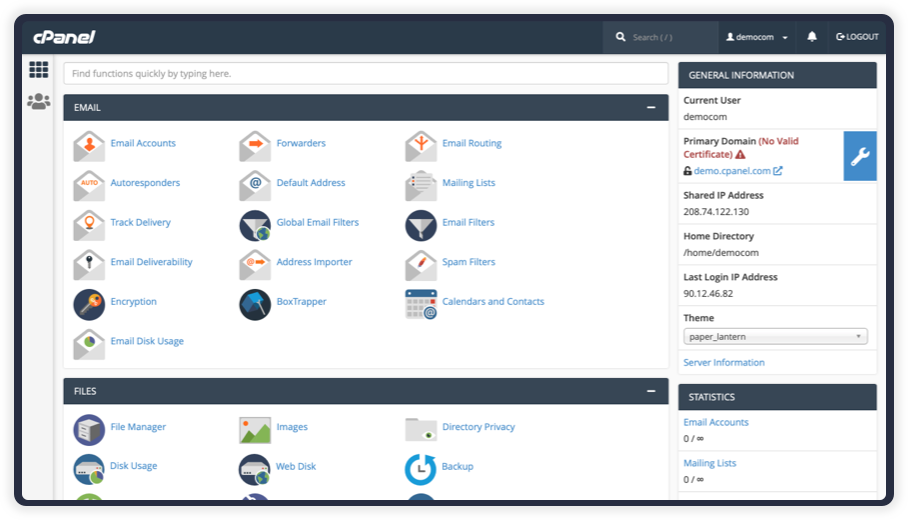The width and height of the screenshot is (908, 520).
Task: Open the Backup clock arrow icon
Action: tap(420, 469)
